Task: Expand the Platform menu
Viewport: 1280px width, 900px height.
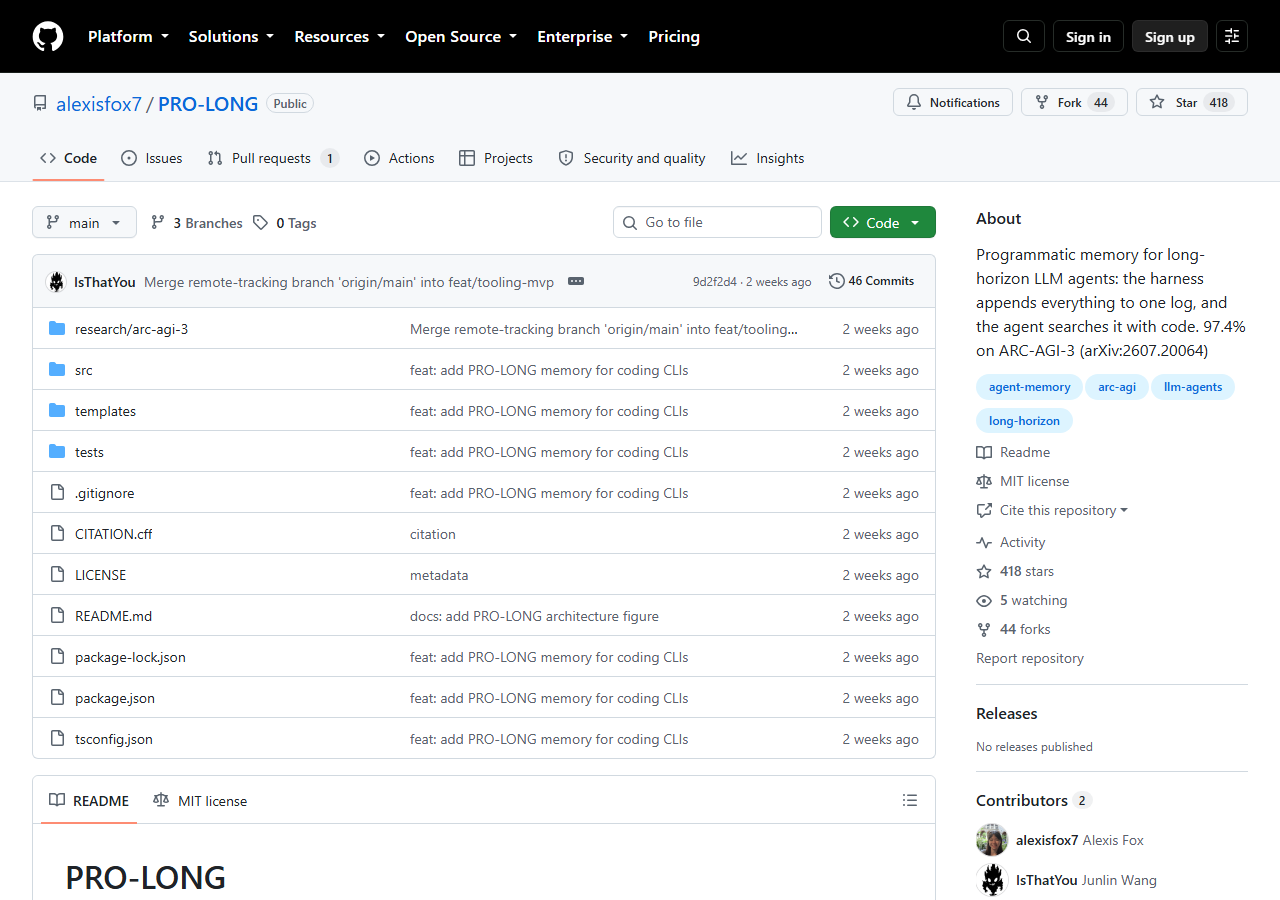Action: pyautogui.click(x=128, y=37)
